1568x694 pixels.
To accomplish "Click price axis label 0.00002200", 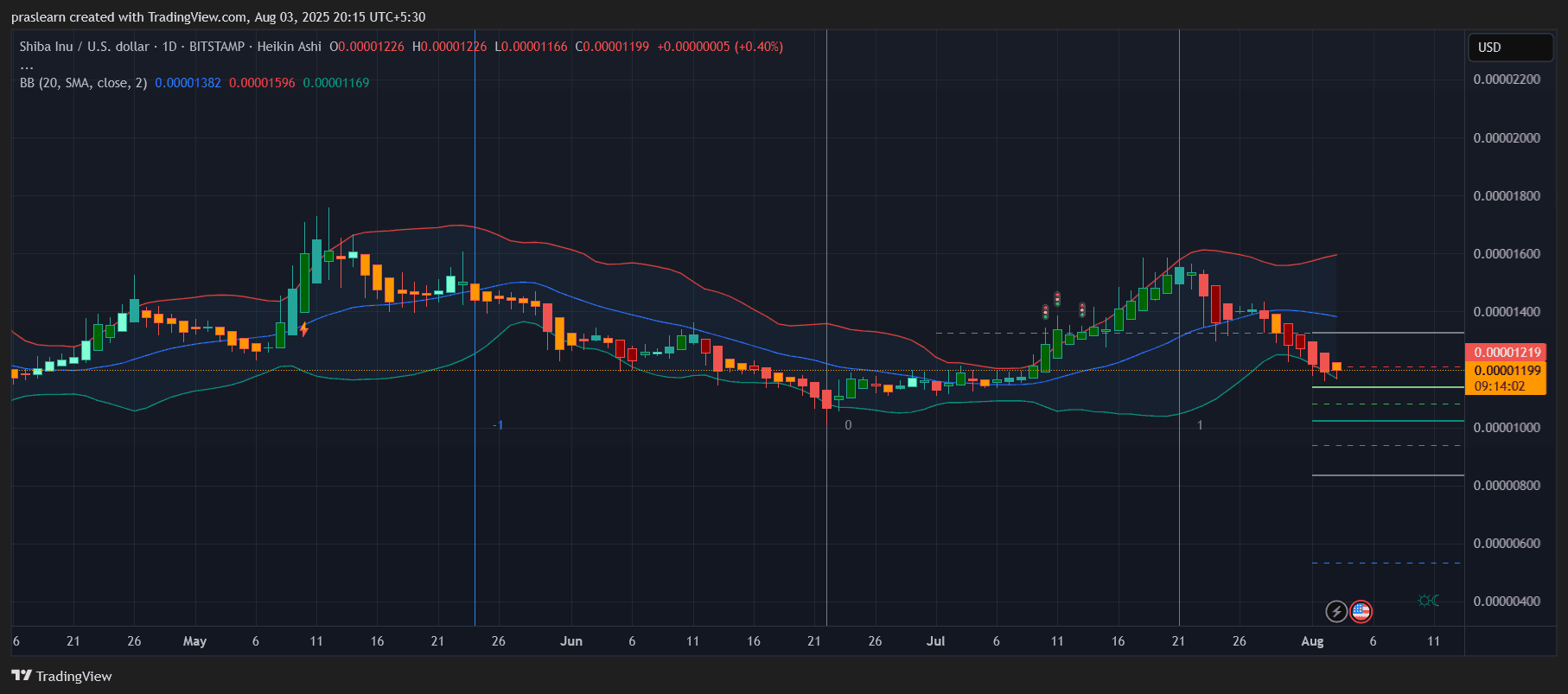I will click(1507, 80).
